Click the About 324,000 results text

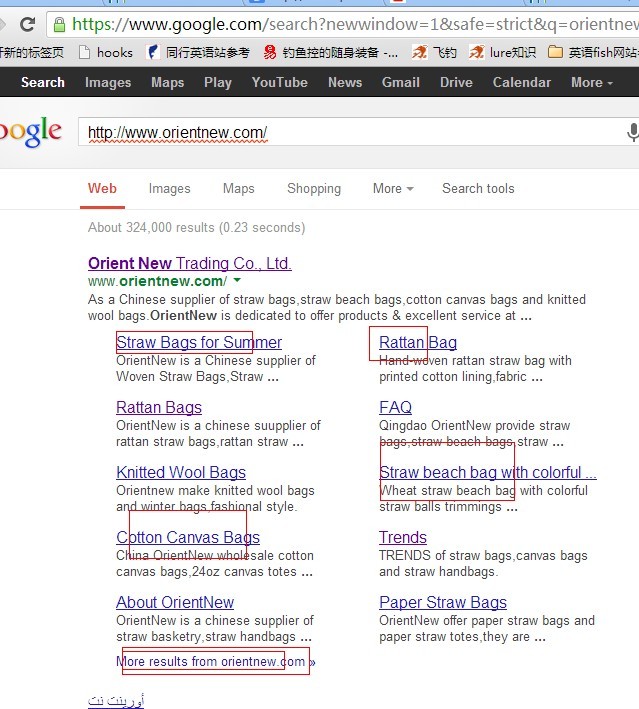point(197,227)
